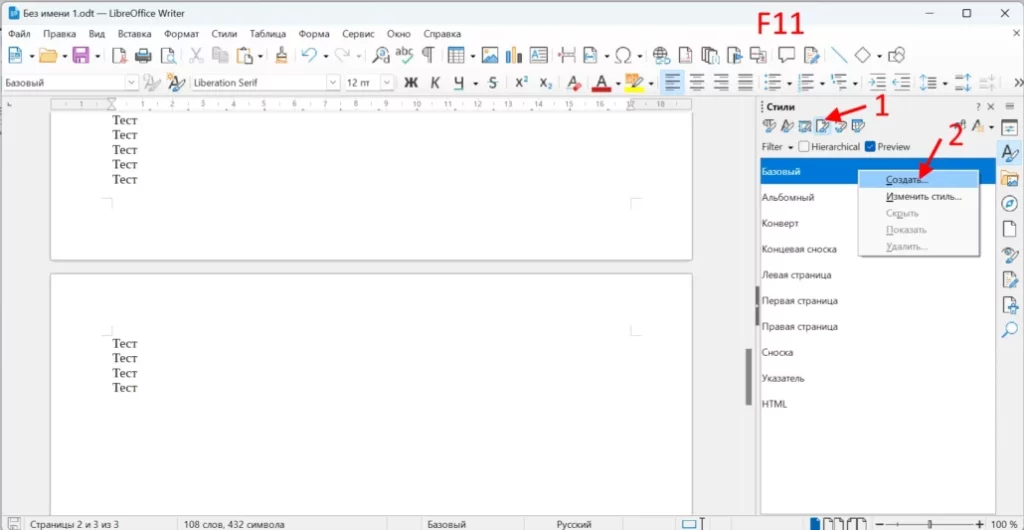Run the spelling check abc icon

click(x=405, y=55)
